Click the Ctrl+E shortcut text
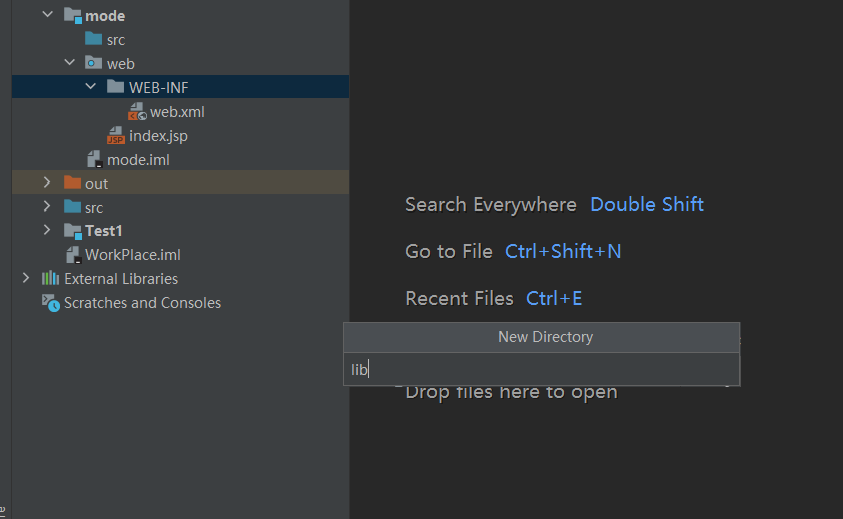Image resolution: width=843 pixels, height=519 pixels. click(554, 298)
